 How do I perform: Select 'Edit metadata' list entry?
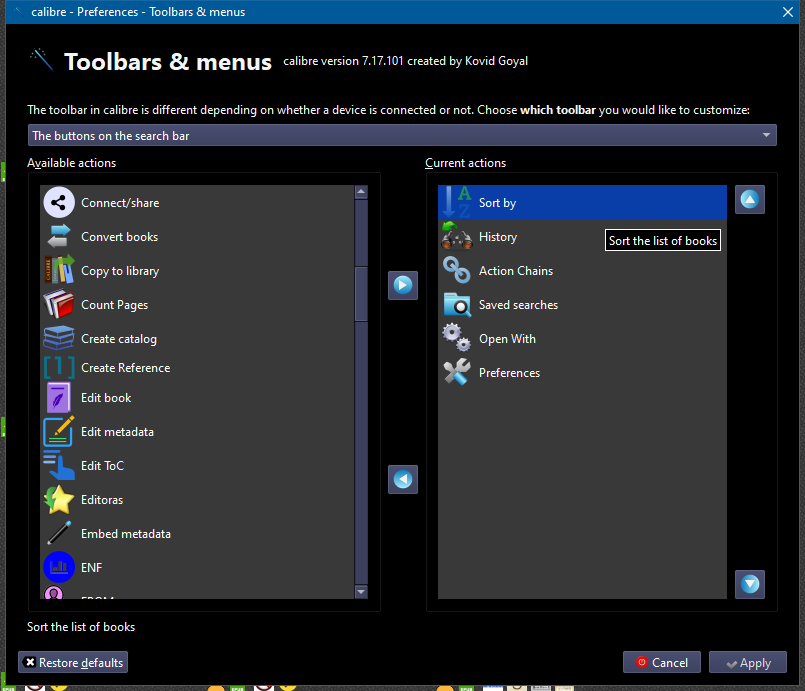[x=197, y=432]
